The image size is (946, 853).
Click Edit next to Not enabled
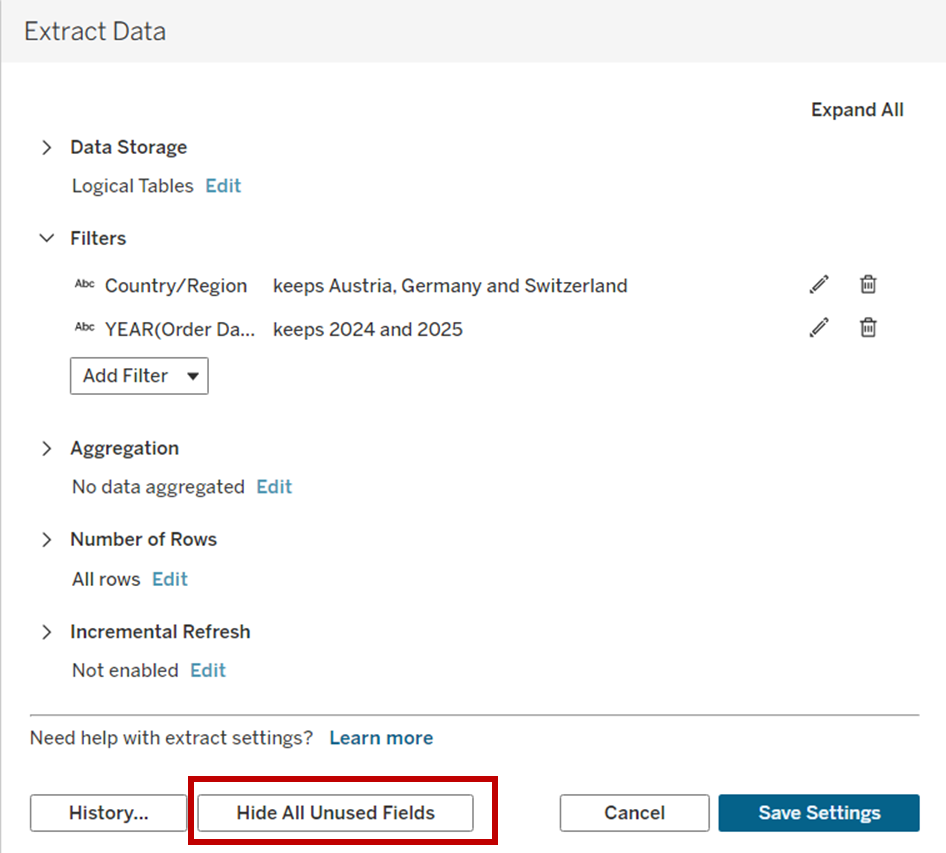208,670
